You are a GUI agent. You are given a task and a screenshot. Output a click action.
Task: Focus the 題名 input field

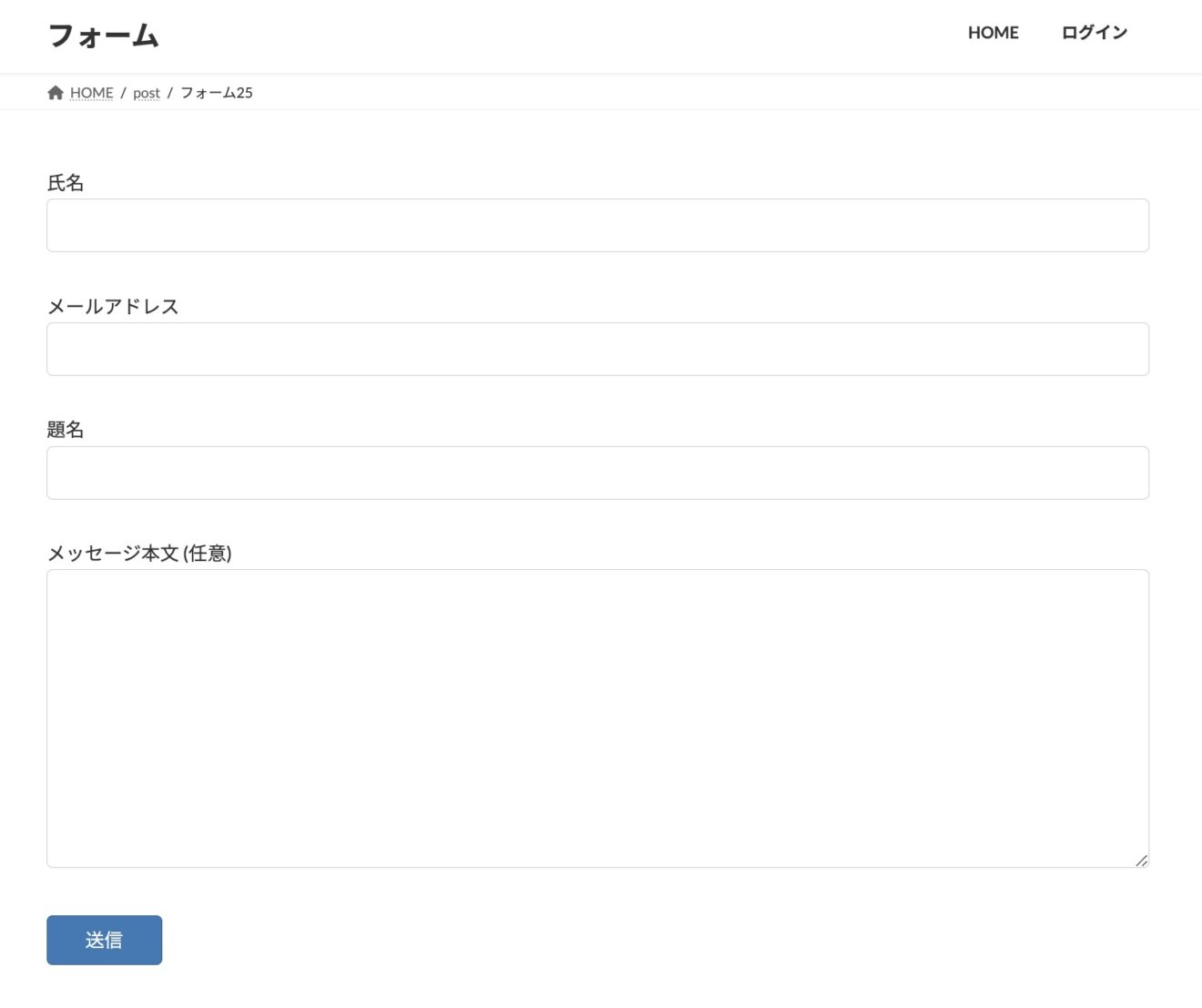click(x=597, y=472)
